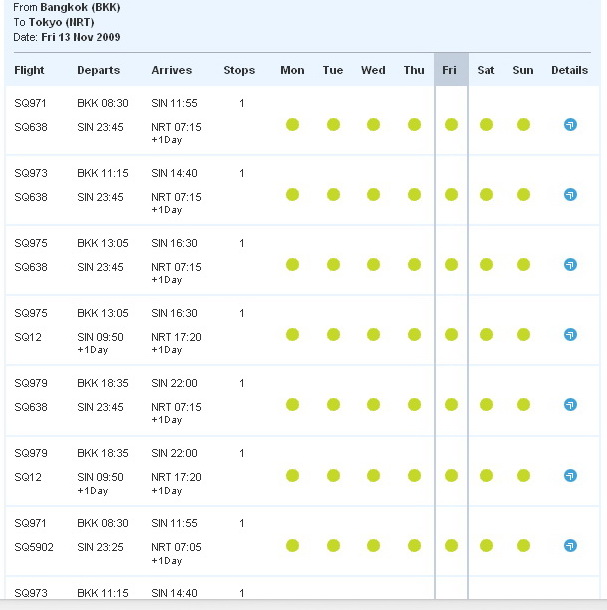Click the Arrives column header

pyautogui.click(x=172, y=70)
